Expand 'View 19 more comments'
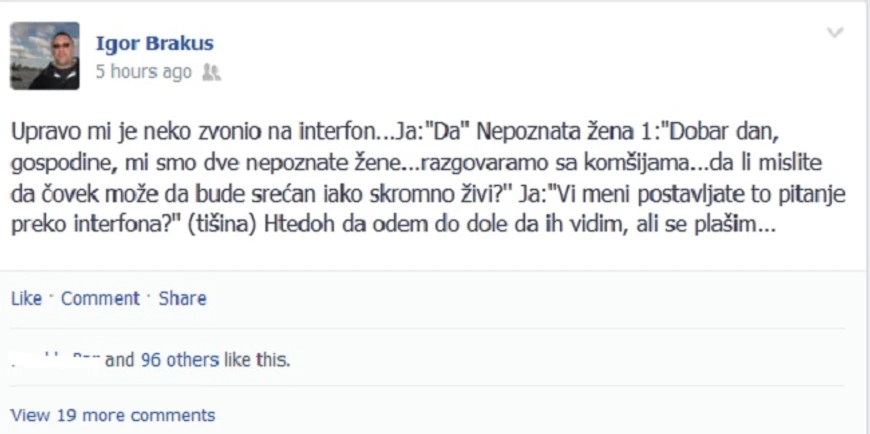870x434 pixels. (113, 415)
